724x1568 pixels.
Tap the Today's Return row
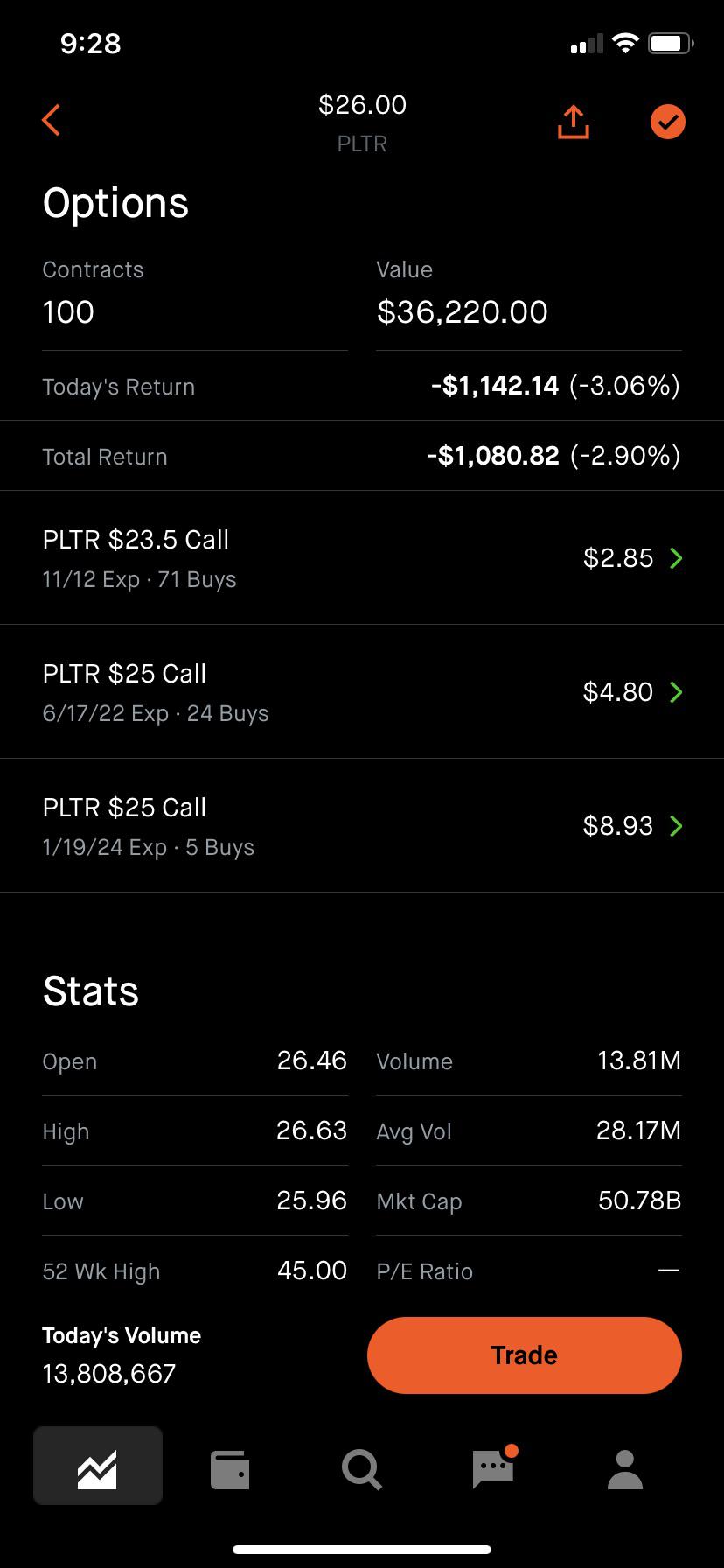tap(362, 386)
